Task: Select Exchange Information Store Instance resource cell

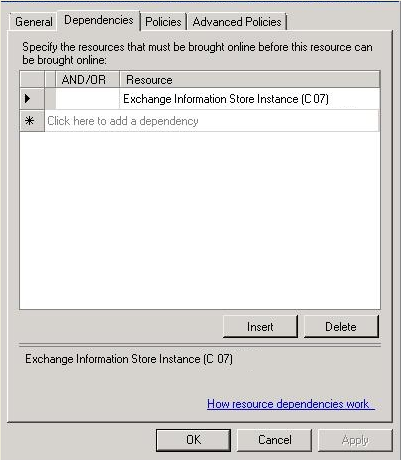Action: [x=249, y=99]
